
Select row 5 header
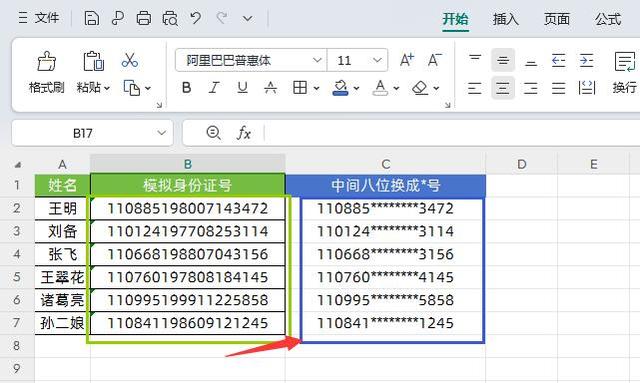17,277
